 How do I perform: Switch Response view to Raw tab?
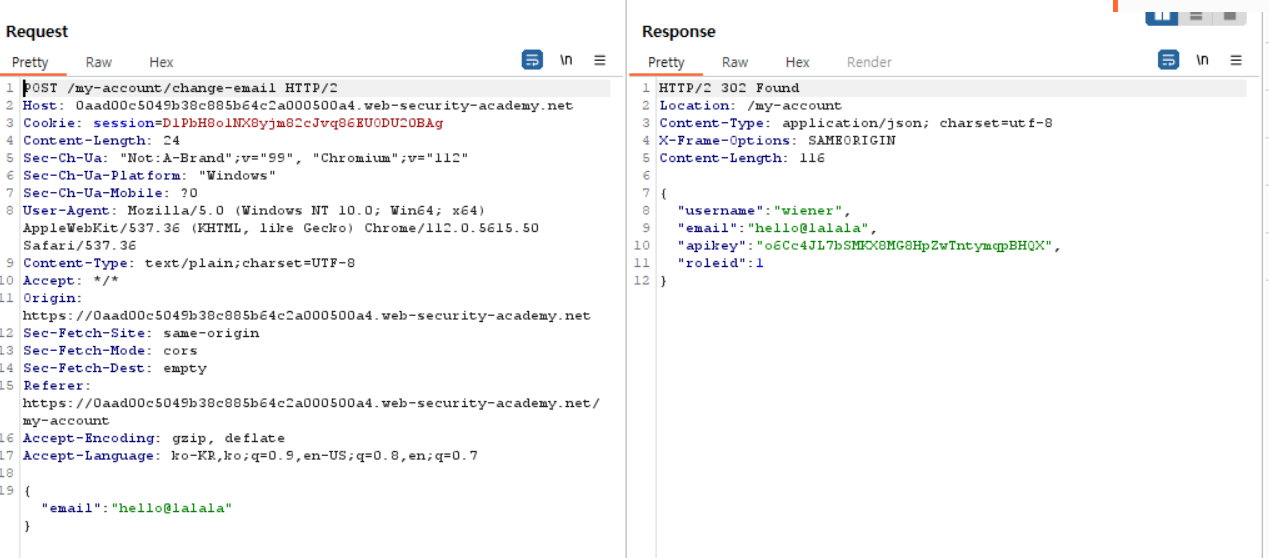[x=735, y=62]
